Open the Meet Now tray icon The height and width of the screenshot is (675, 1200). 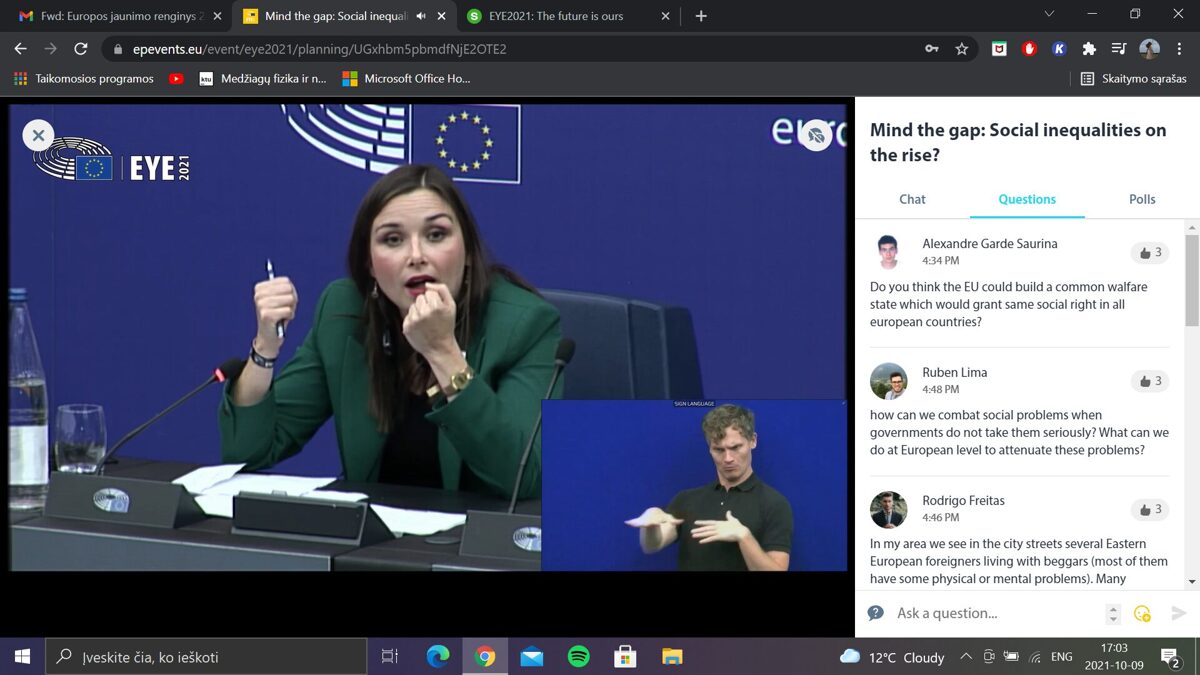pyautogui.click(x=989, y=657)
